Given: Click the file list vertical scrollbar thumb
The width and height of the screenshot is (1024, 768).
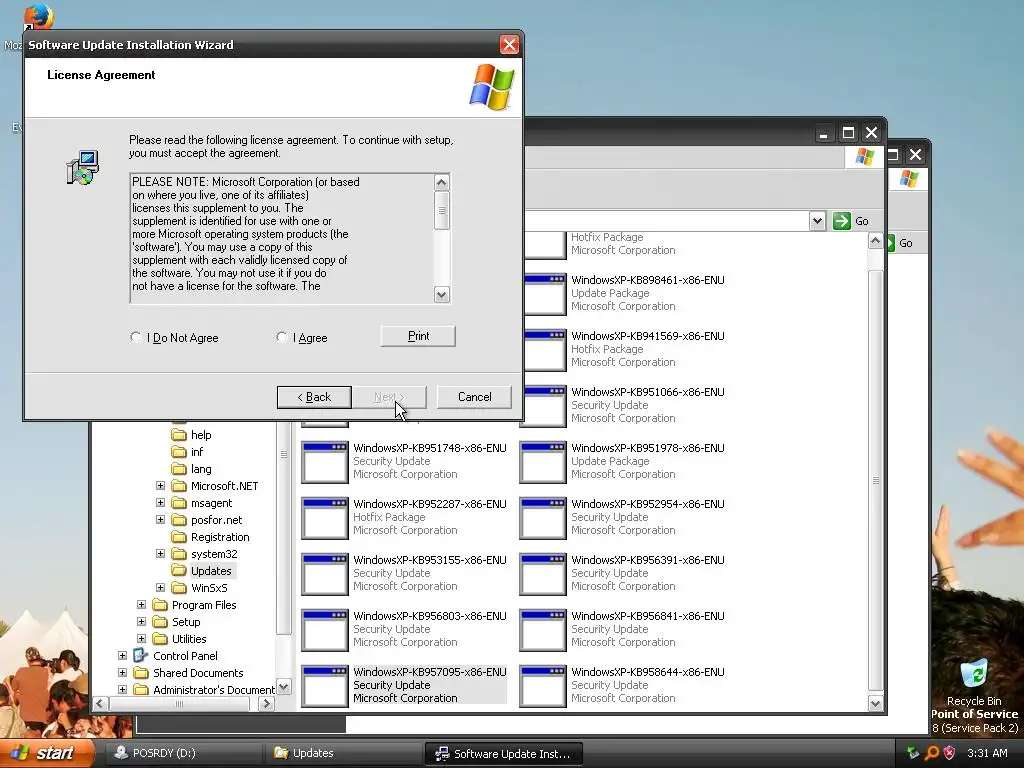Looking at the screenshot, I should pyautogui.click(x=875, y=480).
